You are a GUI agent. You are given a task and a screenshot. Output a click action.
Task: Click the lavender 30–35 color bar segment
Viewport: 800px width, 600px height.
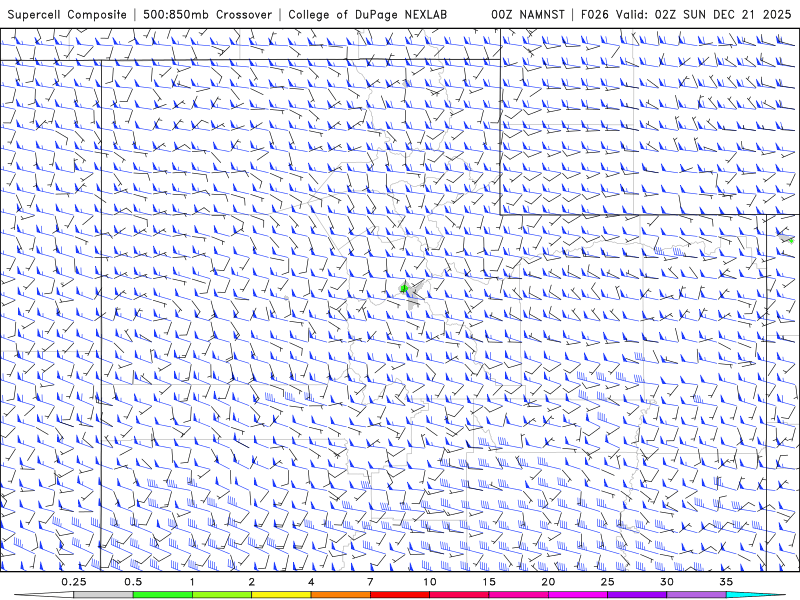pyautogui.click(x=696, y=595)
